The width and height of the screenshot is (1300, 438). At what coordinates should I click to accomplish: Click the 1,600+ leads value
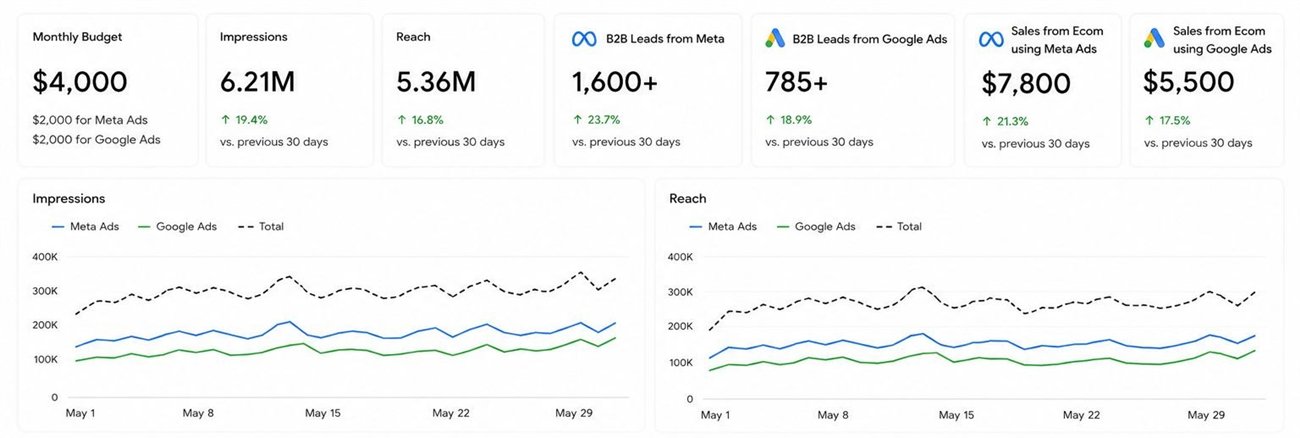click(615, 82)
